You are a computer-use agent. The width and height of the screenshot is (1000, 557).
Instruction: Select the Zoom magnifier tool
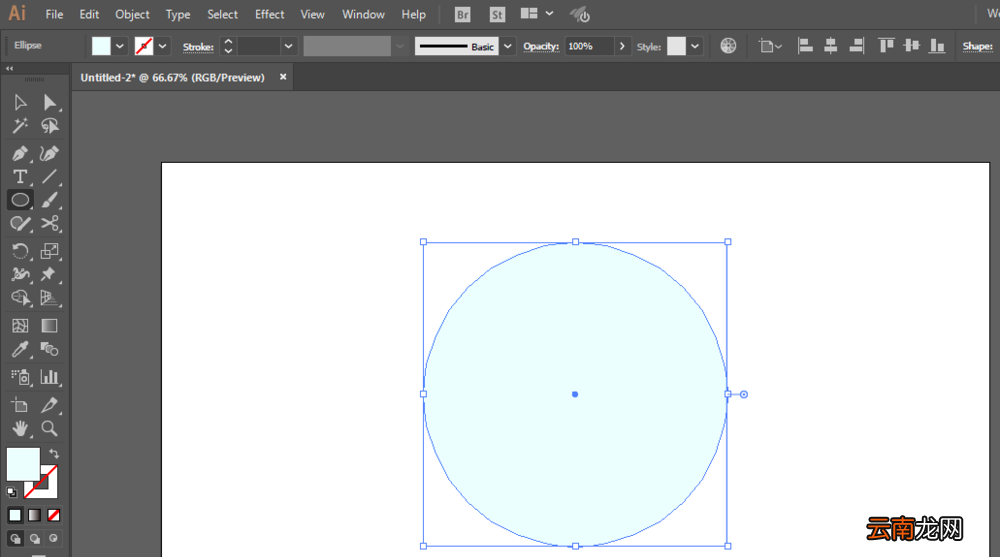(x=49, y=428)
